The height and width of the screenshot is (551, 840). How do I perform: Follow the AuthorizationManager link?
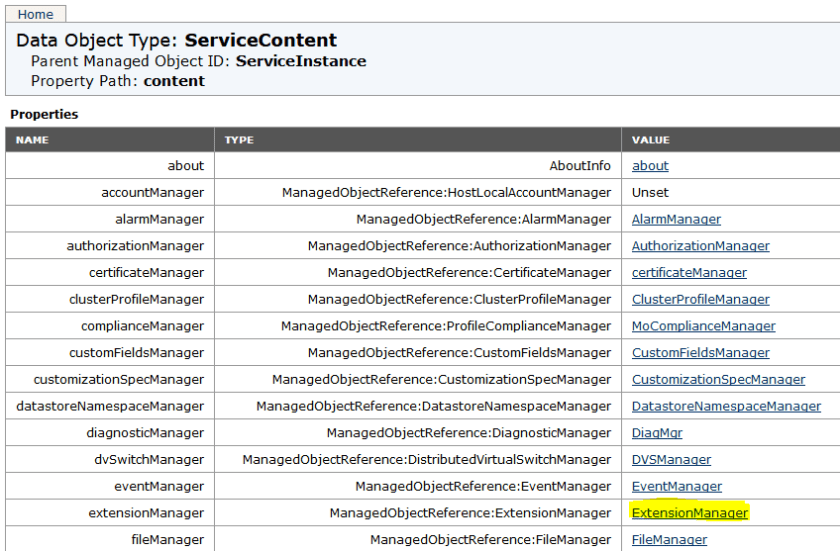click(700, 246)
